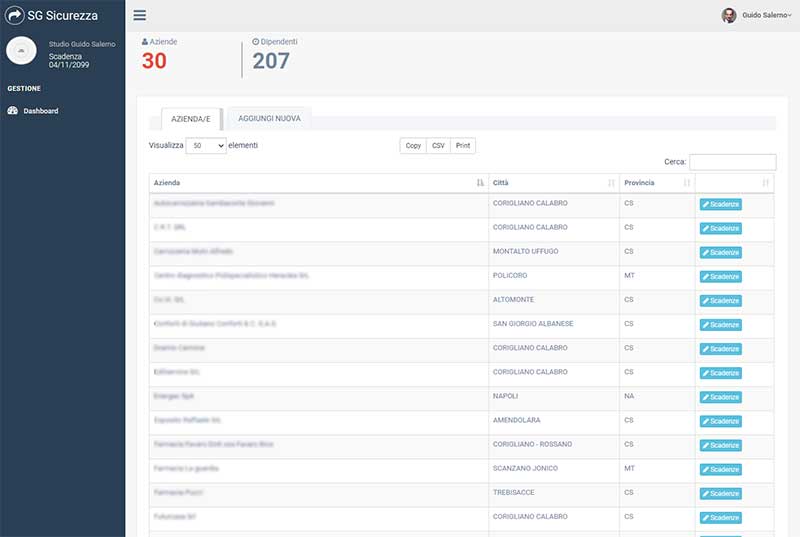Click the Scadenza 04/11/2099 sidebar text
The image size is (800, 537).
click(69, 61)
